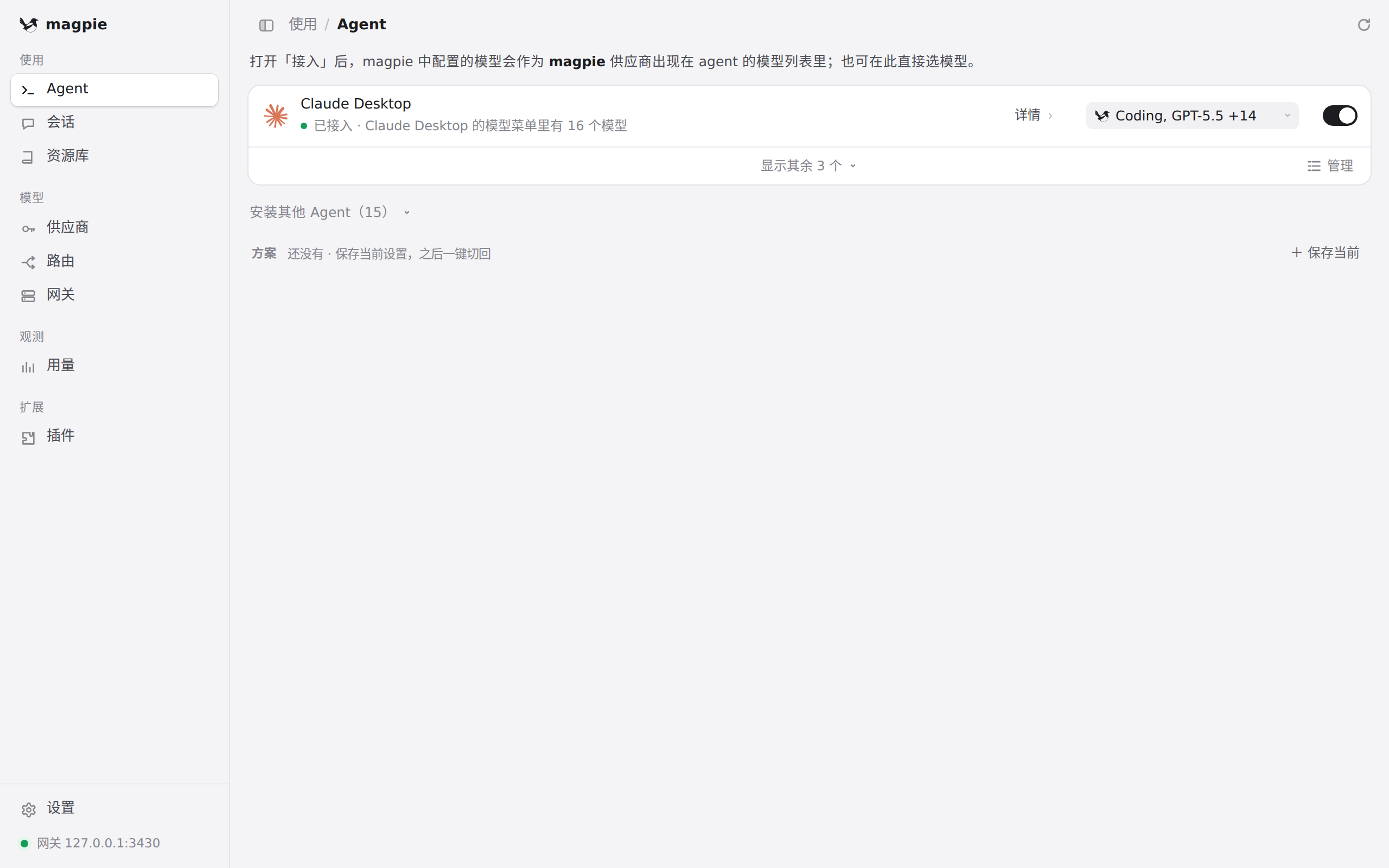The height and width of the screenshot is (868, 1389).
Task: Open 插件 plugins page
Action: click(114, 436)
